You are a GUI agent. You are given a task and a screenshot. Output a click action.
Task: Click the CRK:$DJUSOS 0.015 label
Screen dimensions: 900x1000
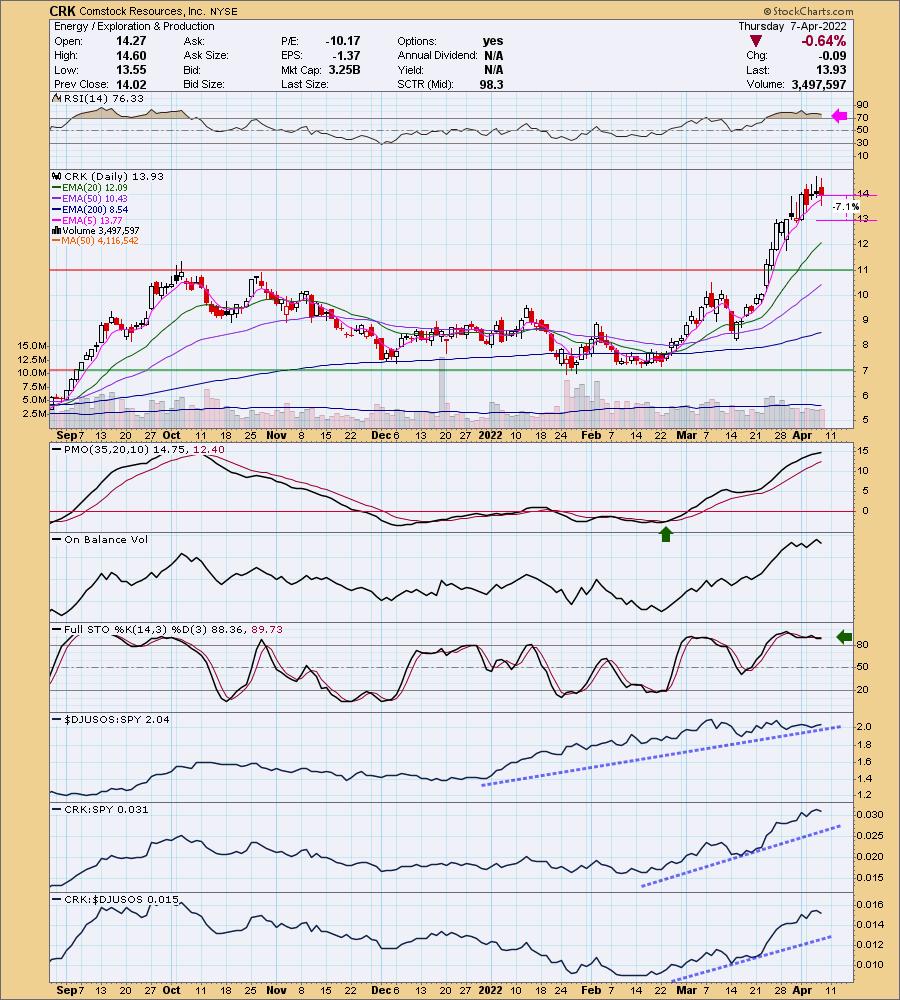coord(121,899)
